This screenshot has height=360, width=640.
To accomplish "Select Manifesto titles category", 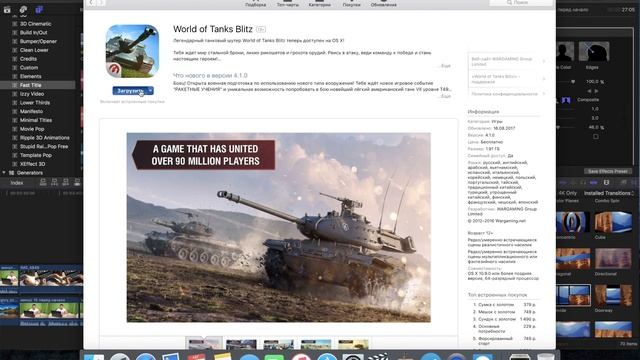I will coord(31,111).
